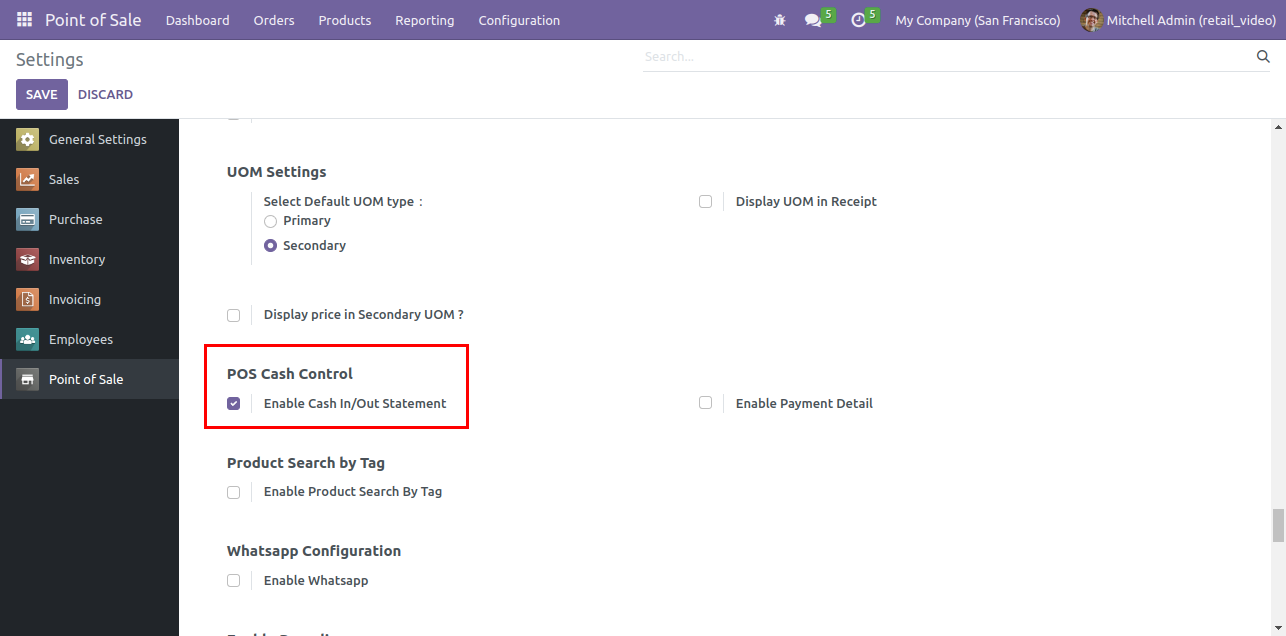The width and height of the screenshot is (1286, 636).
Task: Click the search magnifier icon
Action: [x=1263, y=57]
